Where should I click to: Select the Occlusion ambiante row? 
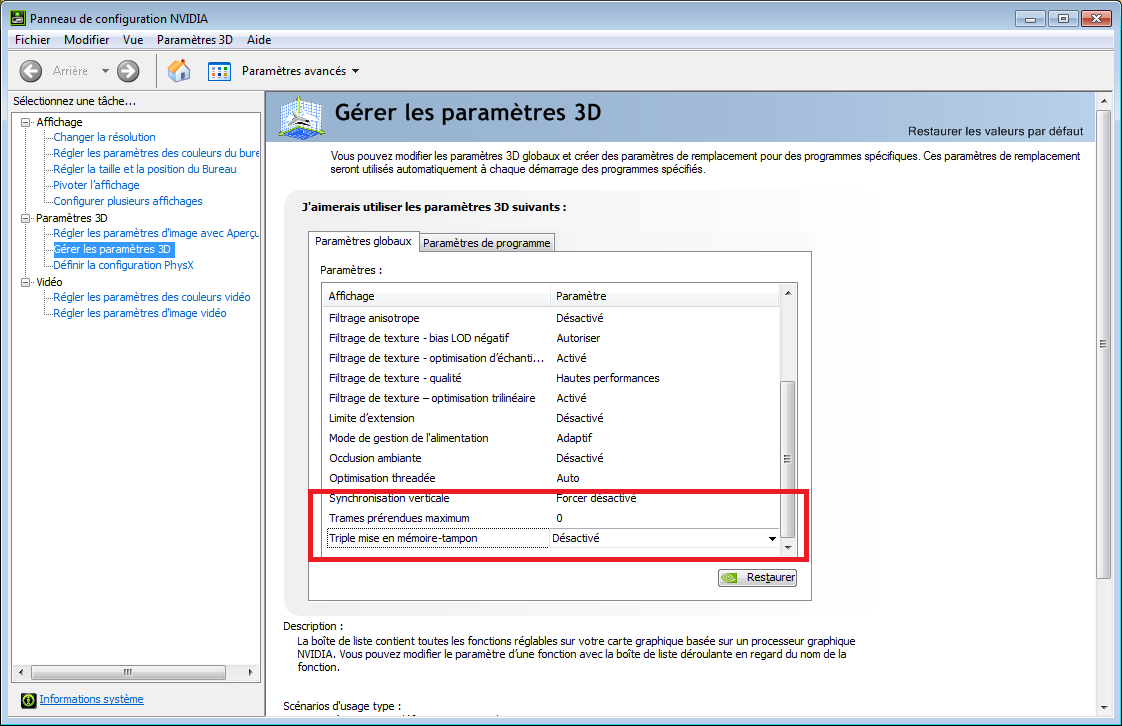point(551,458)
